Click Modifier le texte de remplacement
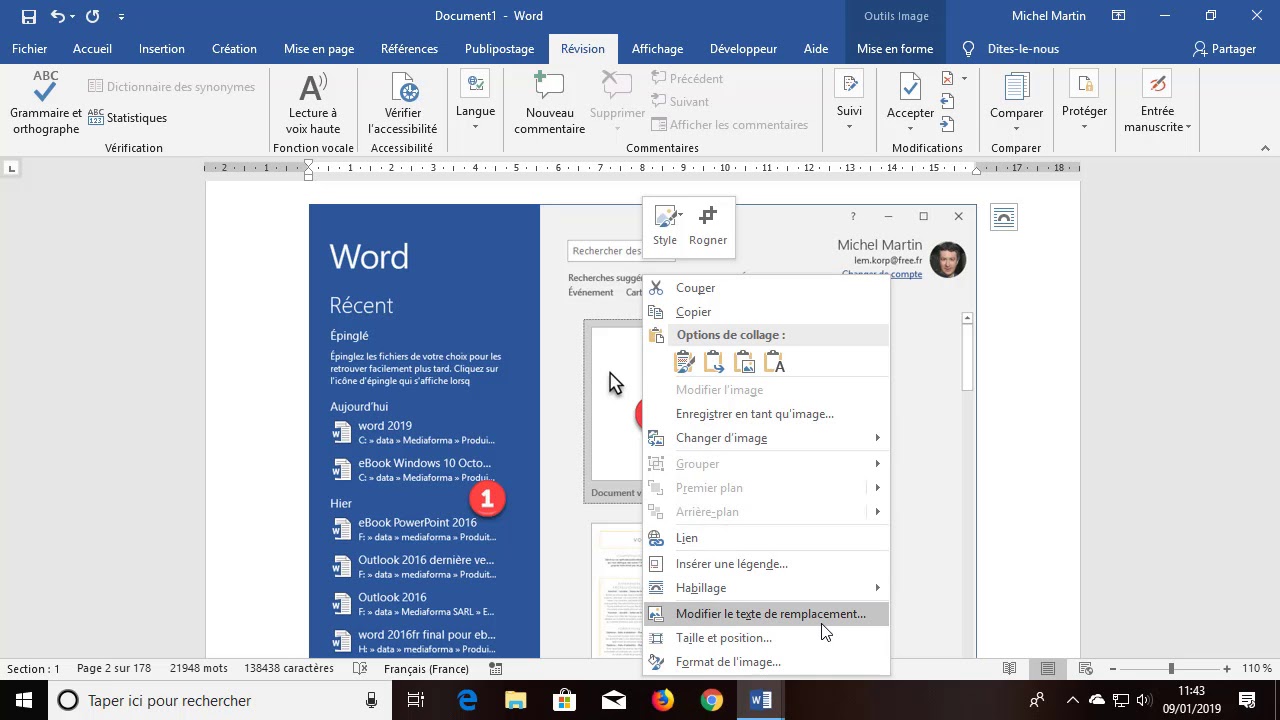This screenshot has width=1280, height=720. (x=766, y=614)
